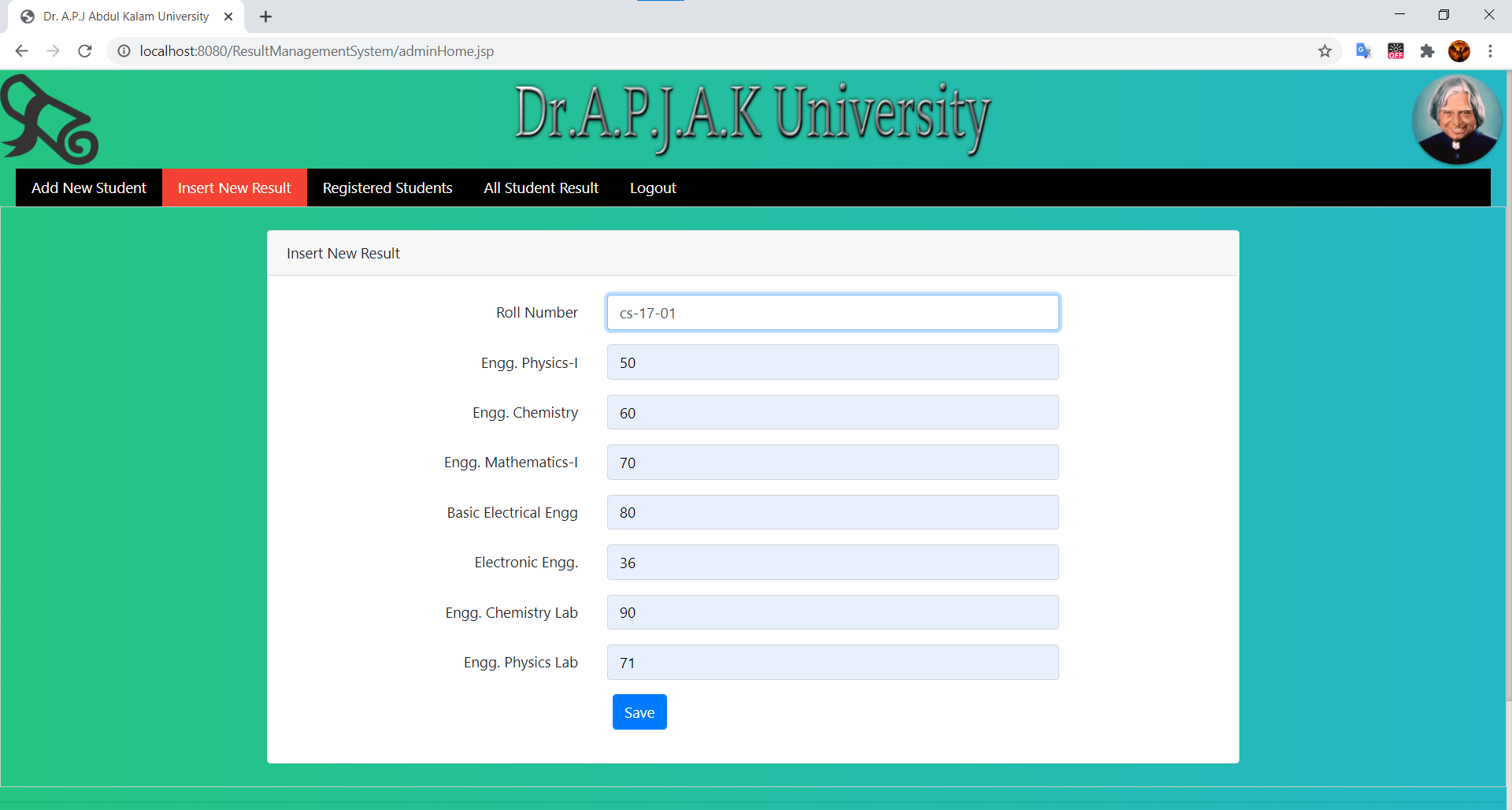The height and width of the screenshot is (810, 1512).
Task: Bookmark this page with the star icon
Action: [x=1325, y=51]
